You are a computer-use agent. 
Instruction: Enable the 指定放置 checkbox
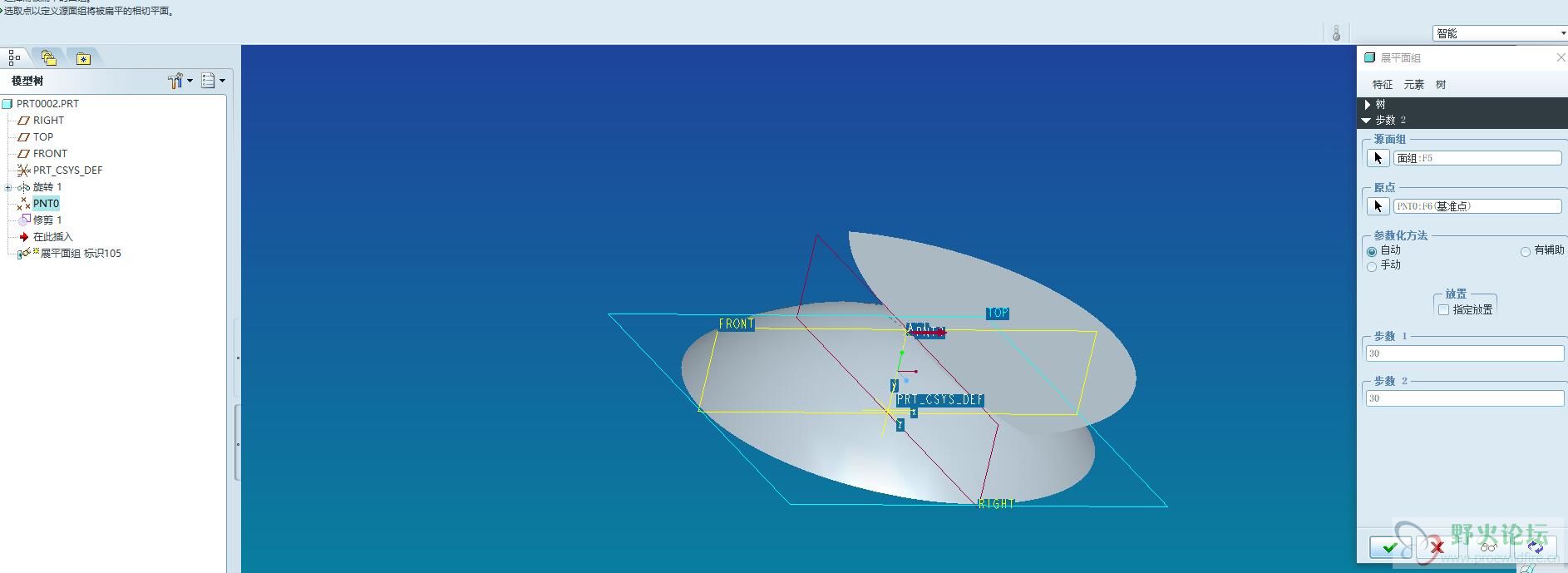tap(1444, 309)
